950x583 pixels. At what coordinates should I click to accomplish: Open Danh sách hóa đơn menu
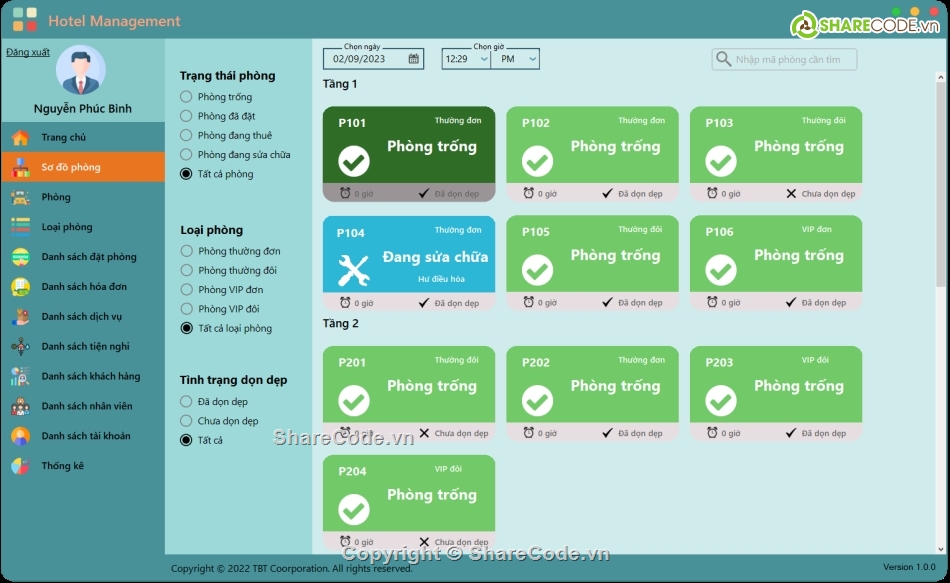pos(83,287)
